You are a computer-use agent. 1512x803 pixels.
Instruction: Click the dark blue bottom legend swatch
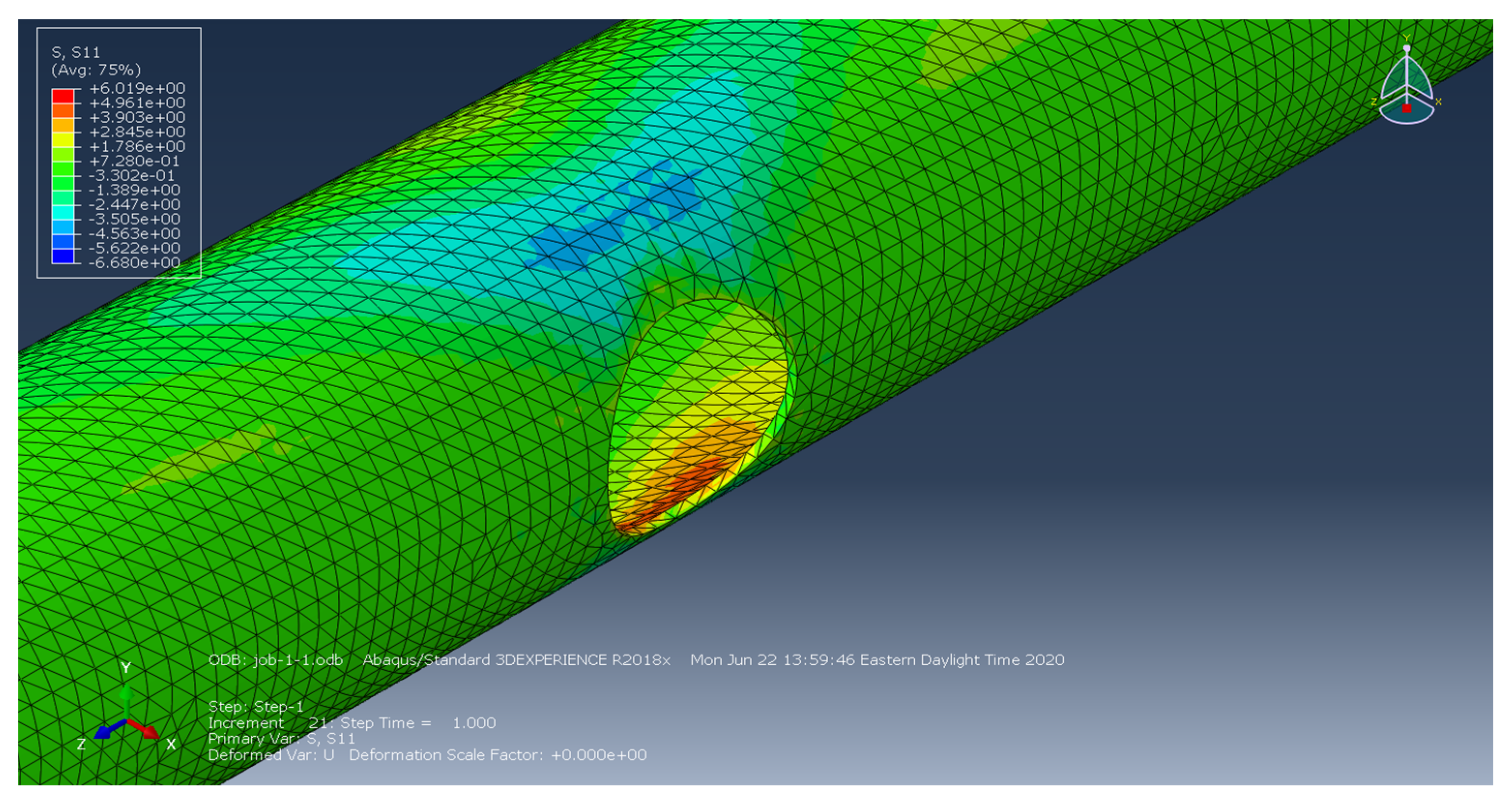(63, 256)
